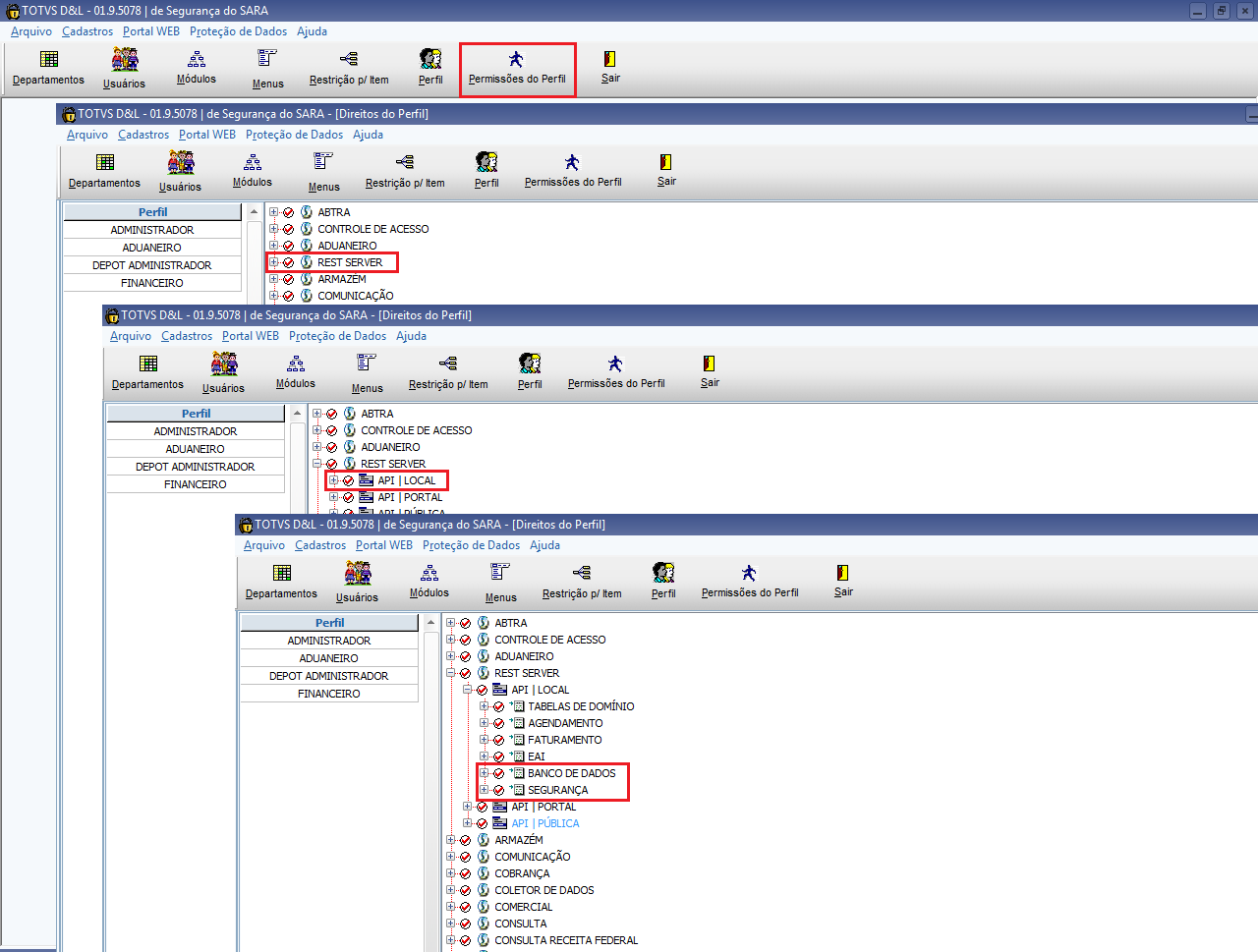Open Permissões do Perfil in topmost window toolbar
This screenshot has width=1258, height=952.
(517, 68)
